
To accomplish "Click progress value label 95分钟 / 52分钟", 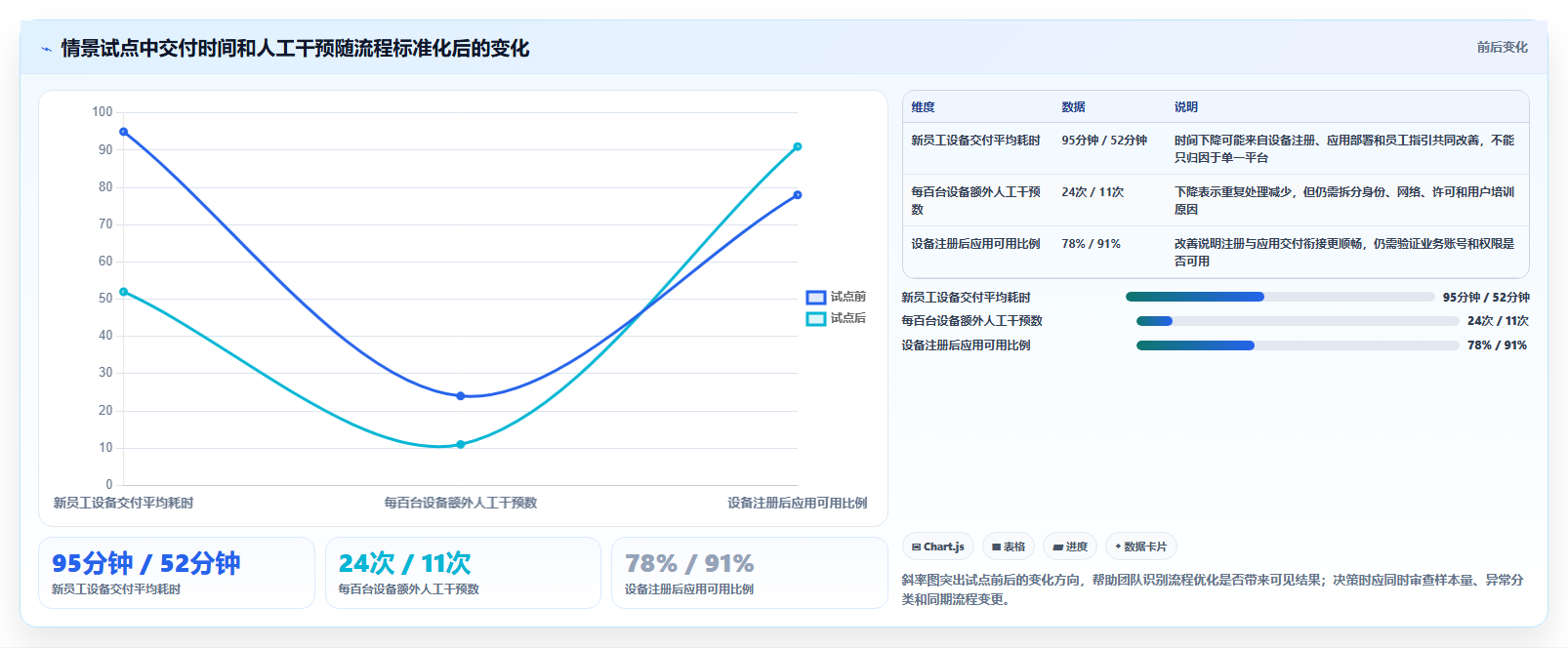I will (1486, 298).
